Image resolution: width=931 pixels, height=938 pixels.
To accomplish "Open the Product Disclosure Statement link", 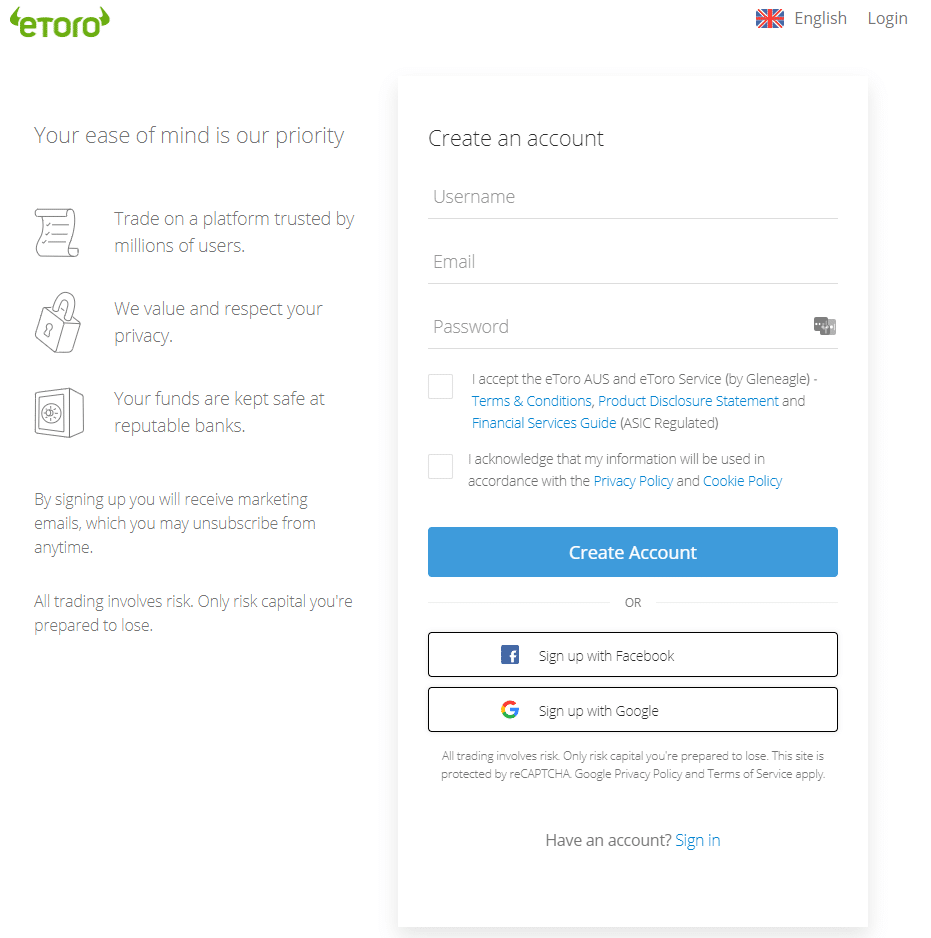I will (688, 401).
